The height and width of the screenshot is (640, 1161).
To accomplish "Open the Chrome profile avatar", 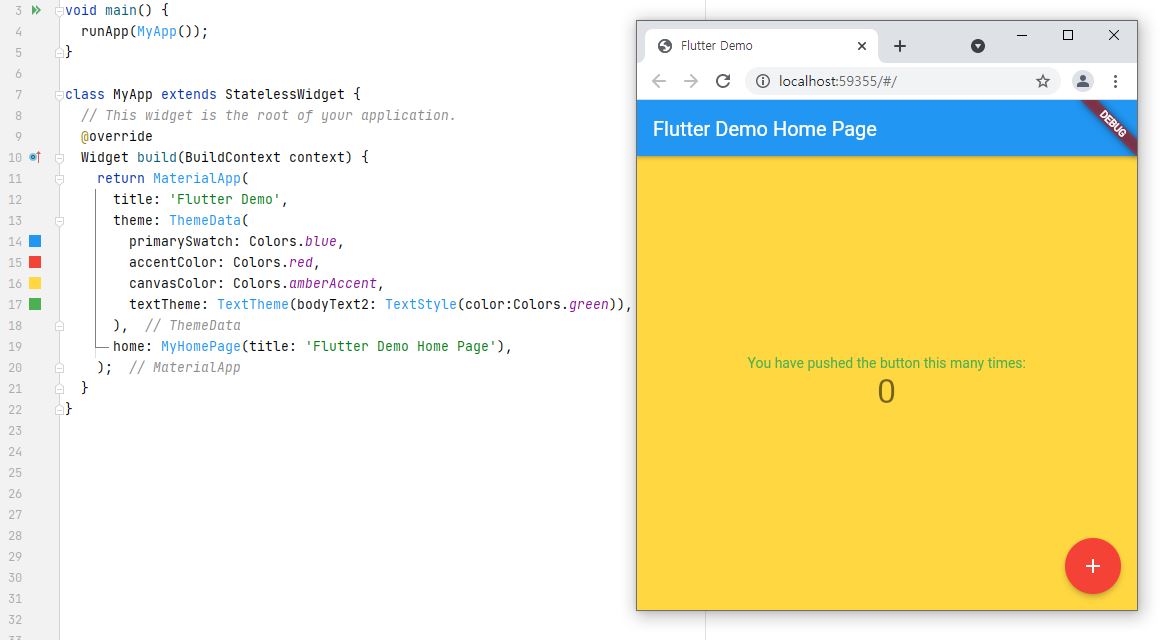I will (x=1083, y=81).
